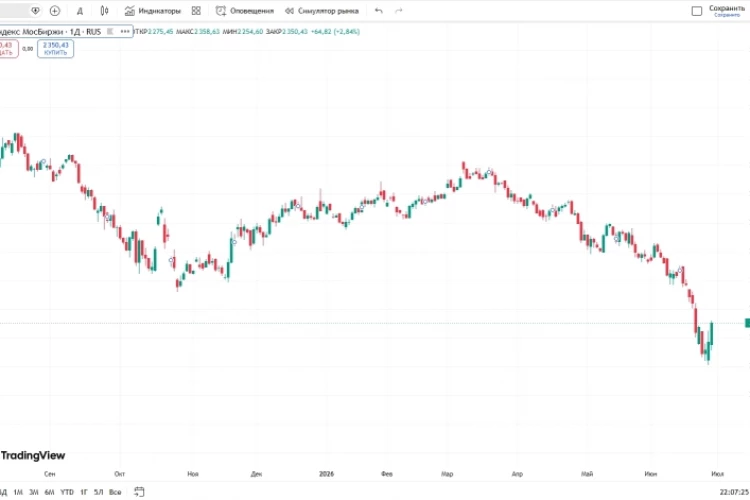The height and width of the screenshot is (500, 750).
Task: Click the undo arrow icon
Action: point(379,11)
